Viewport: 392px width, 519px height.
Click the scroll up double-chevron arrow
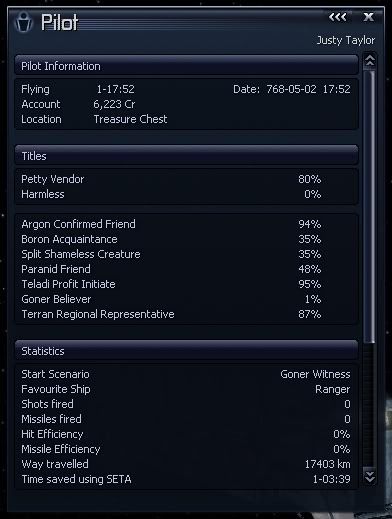370,60
